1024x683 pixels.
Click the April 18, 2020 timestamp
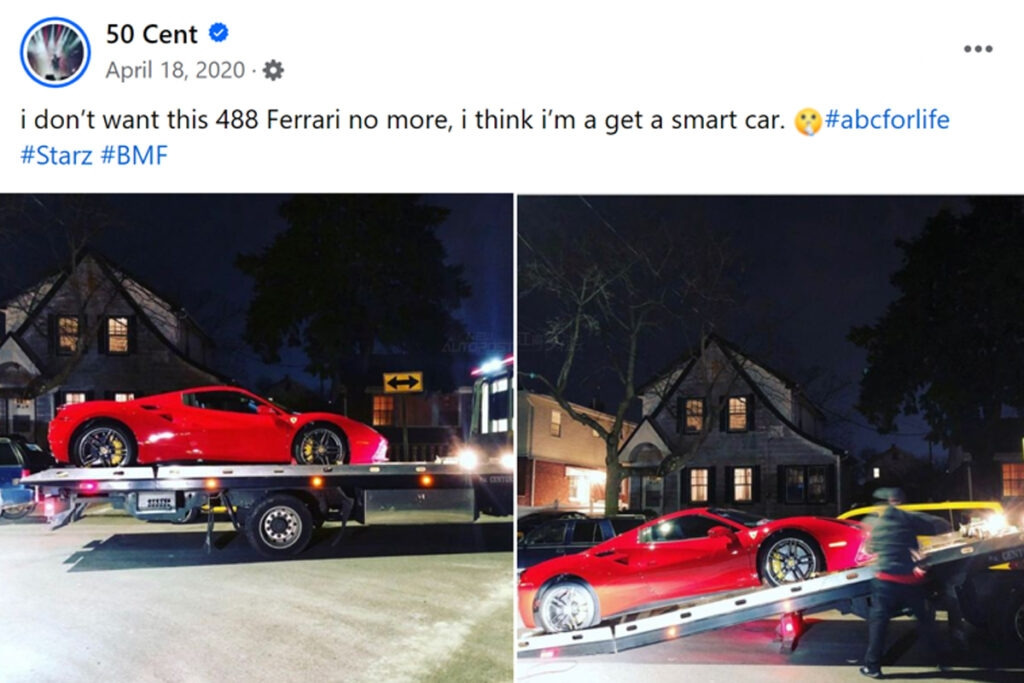[x=175, y=70]
